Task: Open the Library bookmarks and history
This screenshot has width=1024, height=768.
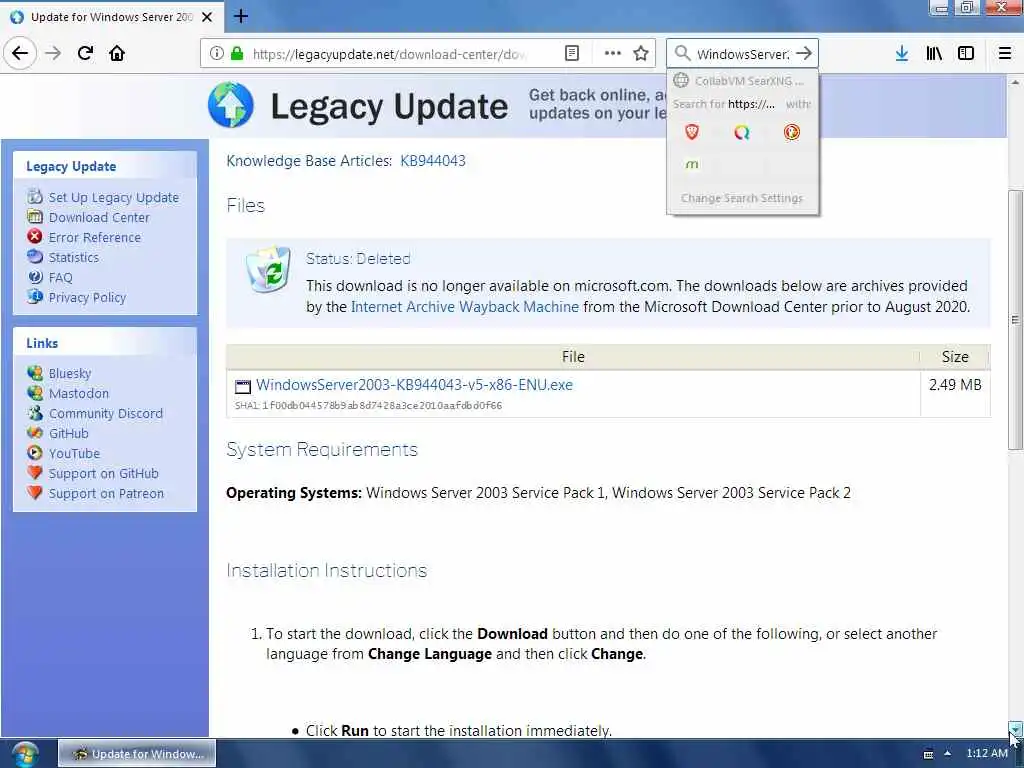Action: (934, 54)
